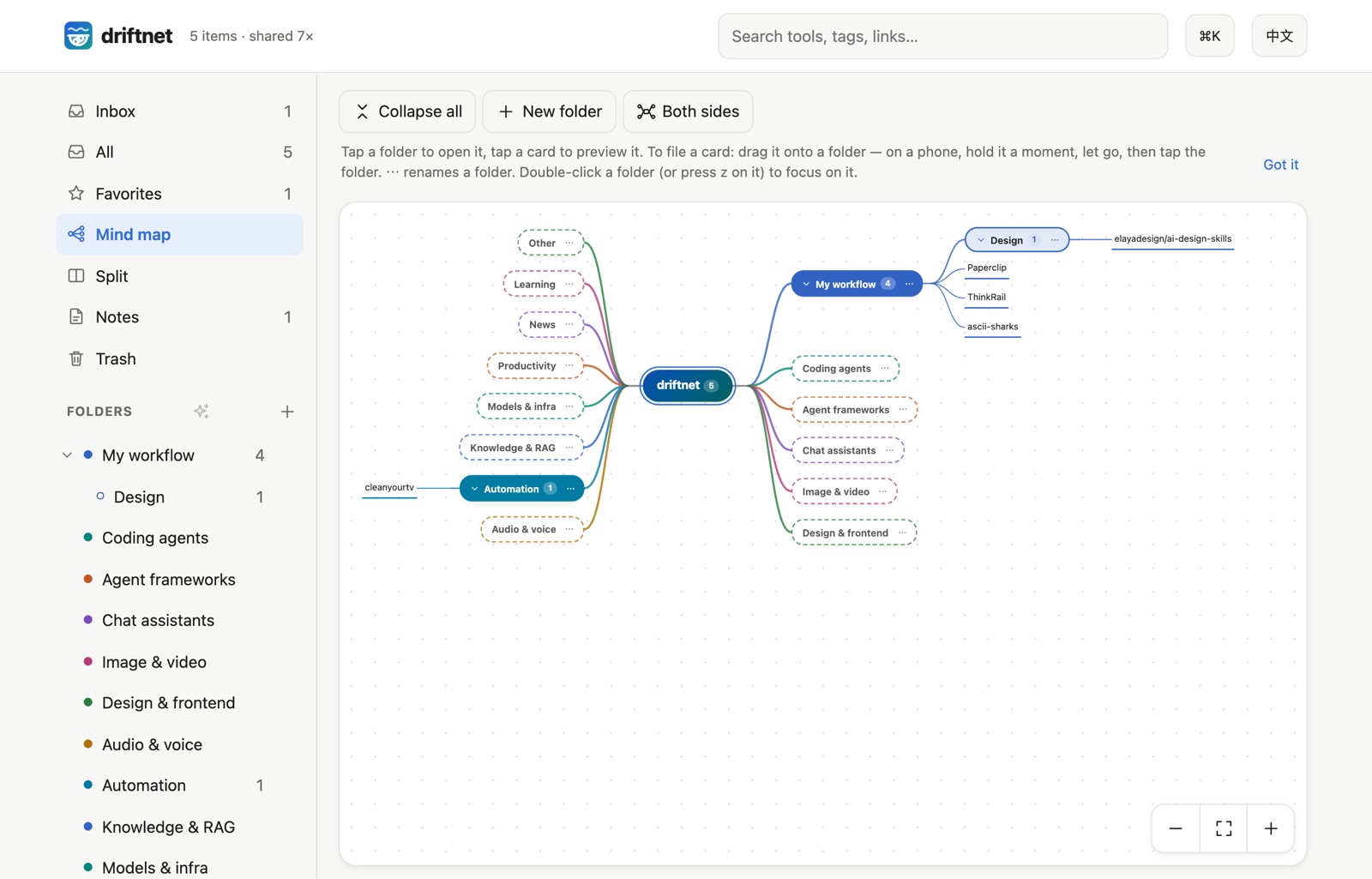The height and width of the screenshot is (879, 1372).
Task: Open the Notes section
Action: [x=180, y=317]
